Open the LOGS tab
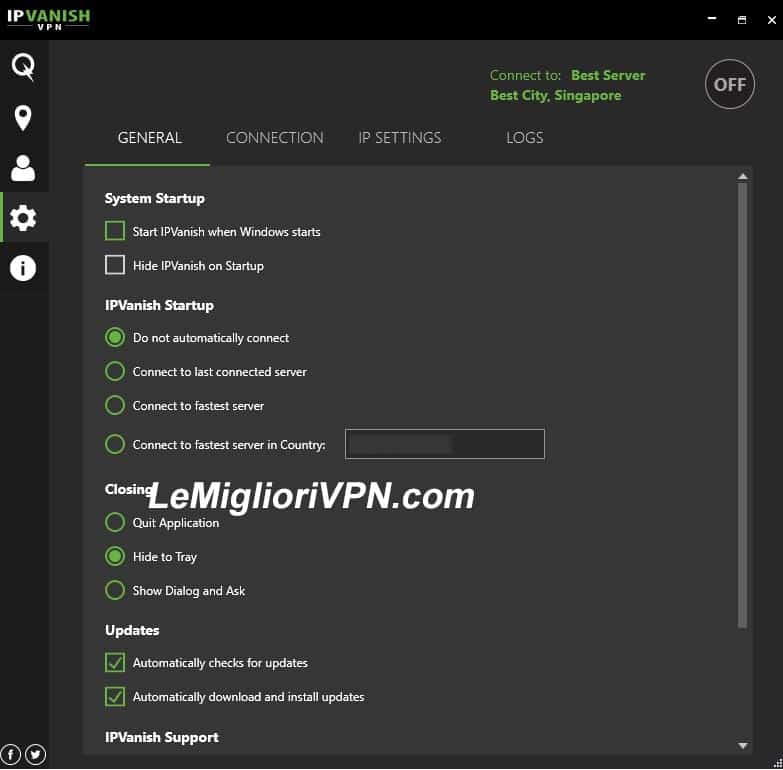This screenshot has width=783, height=770. (x=524, y=138)
